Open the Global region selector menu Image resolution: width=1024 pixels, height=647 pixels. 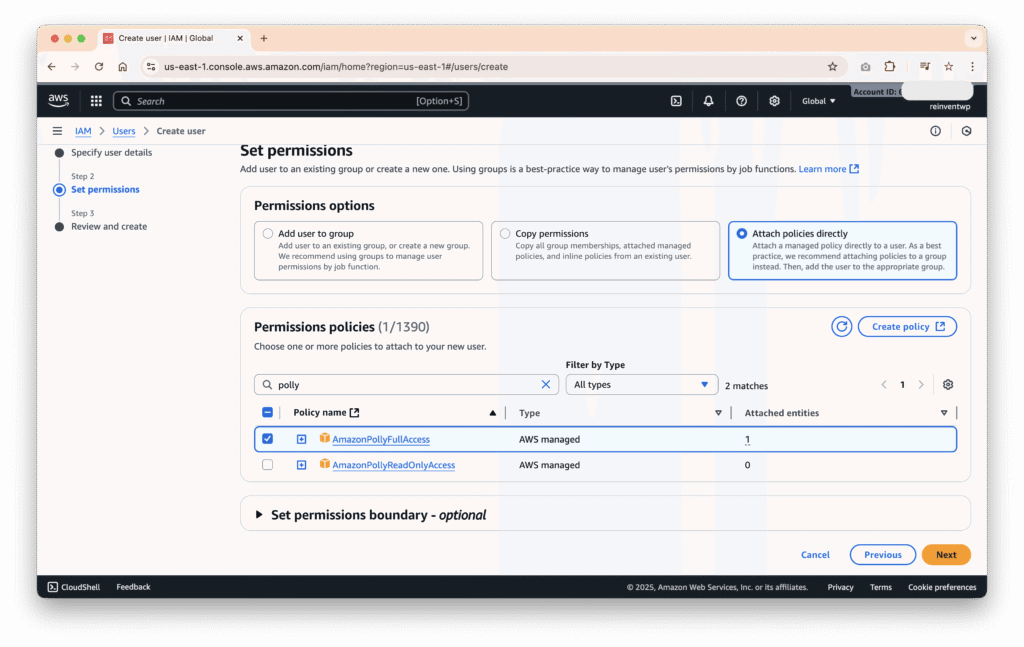tap(818, 101)
